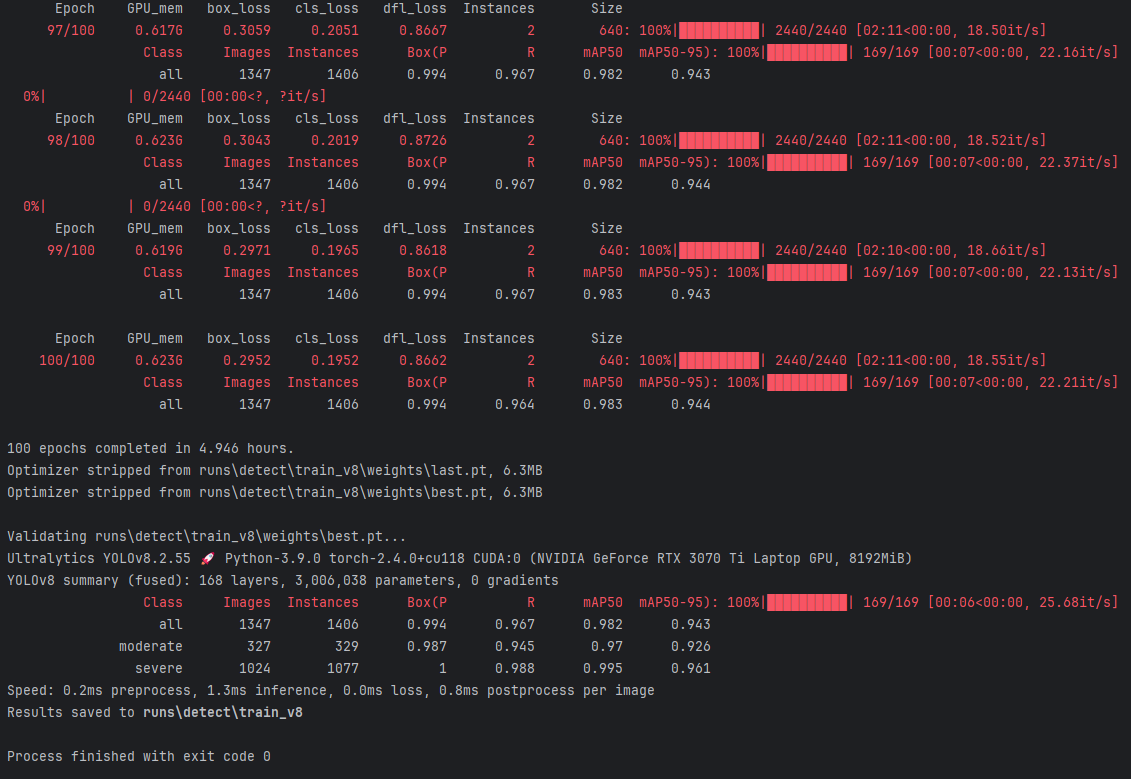
Task: Click dfl_loss value 0.8618
Action: point(423,250)
